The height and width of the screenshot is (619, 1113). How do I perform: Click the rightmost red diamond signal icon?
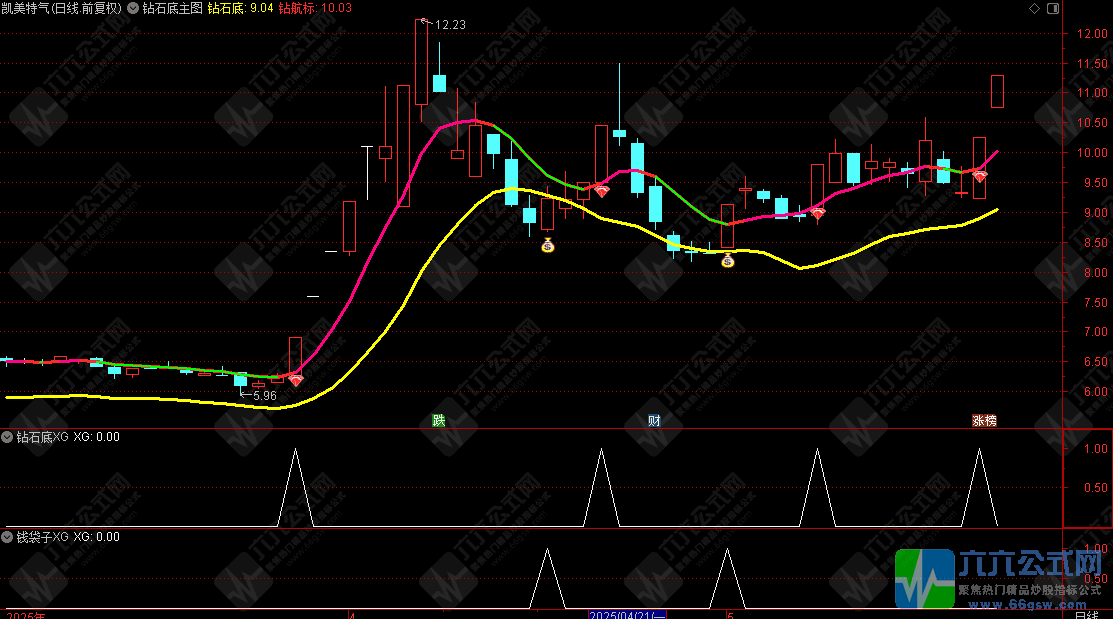tap(980, 176)
